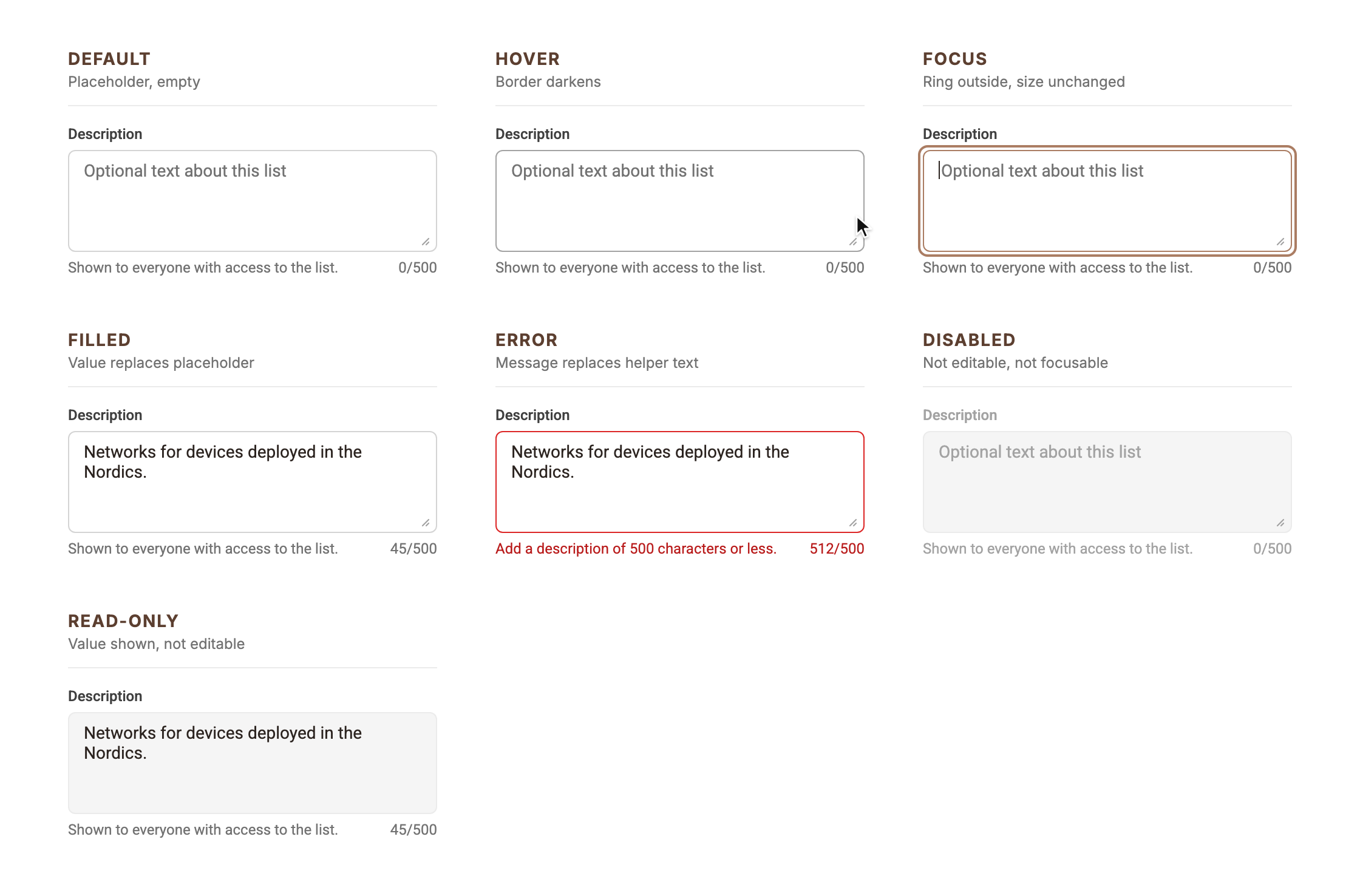Screen dimensions: 1360x896
Task: Click the HOVER section heading
Action: [x=528, y=59]
